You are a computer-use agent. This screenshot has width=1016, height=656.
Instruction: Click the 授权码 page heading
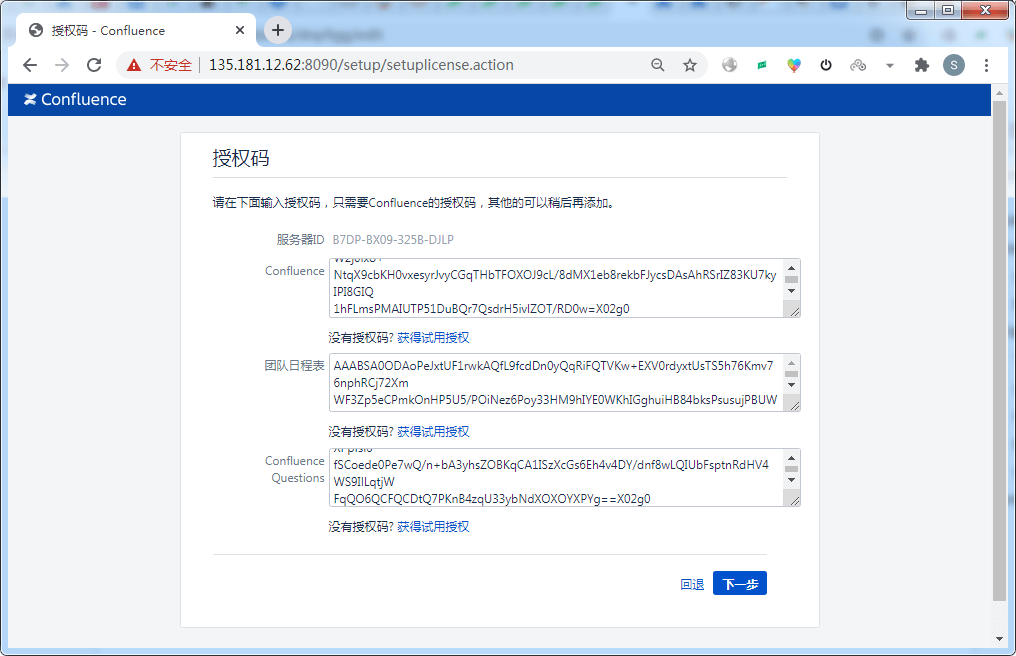241,158
